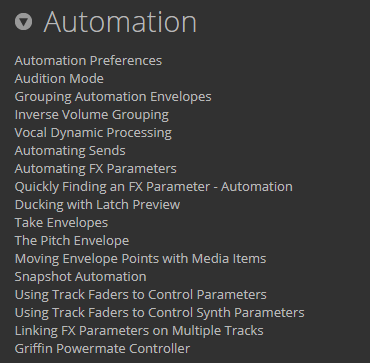Screen dimensions: 370x363
Task: Open Quickly Finding an FX Parameter link
Action: (154, 187)
